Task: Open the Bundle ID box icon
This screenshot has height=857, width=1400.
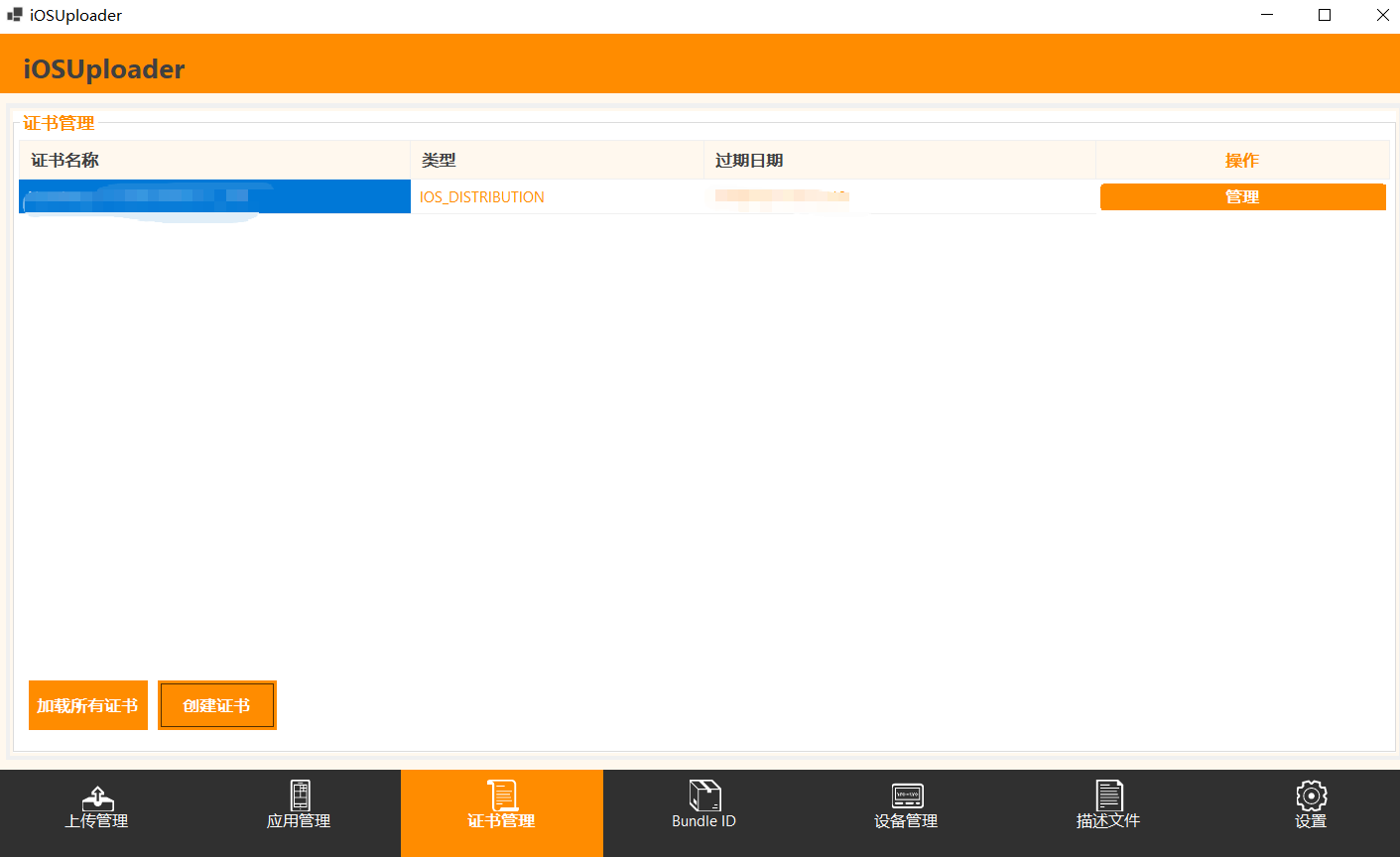Action: pos(704,796)
